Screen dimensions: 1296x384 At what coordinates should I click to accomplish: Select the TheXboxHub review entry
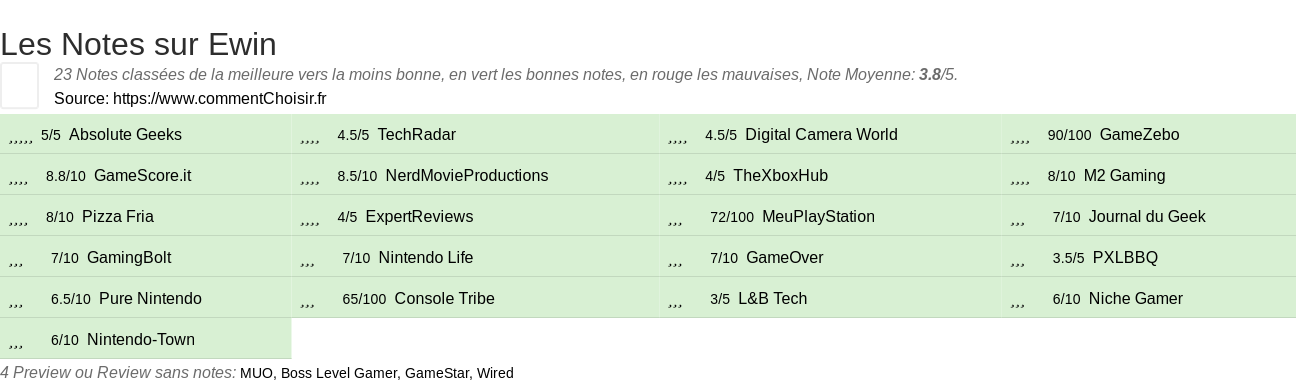click(780, 176)
